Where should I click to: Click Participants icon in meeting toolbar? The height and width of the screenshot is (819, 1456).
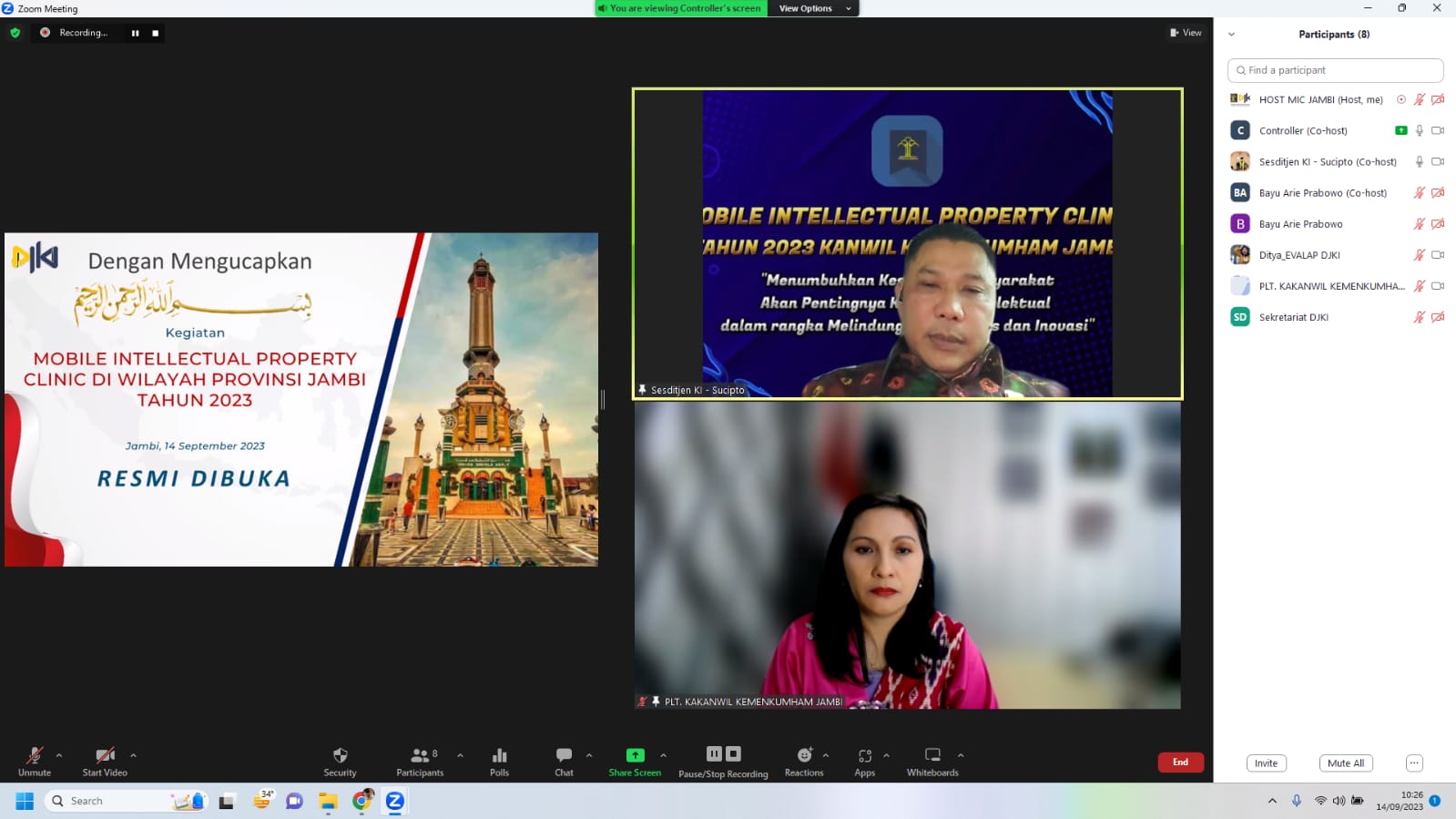[420, 762]
